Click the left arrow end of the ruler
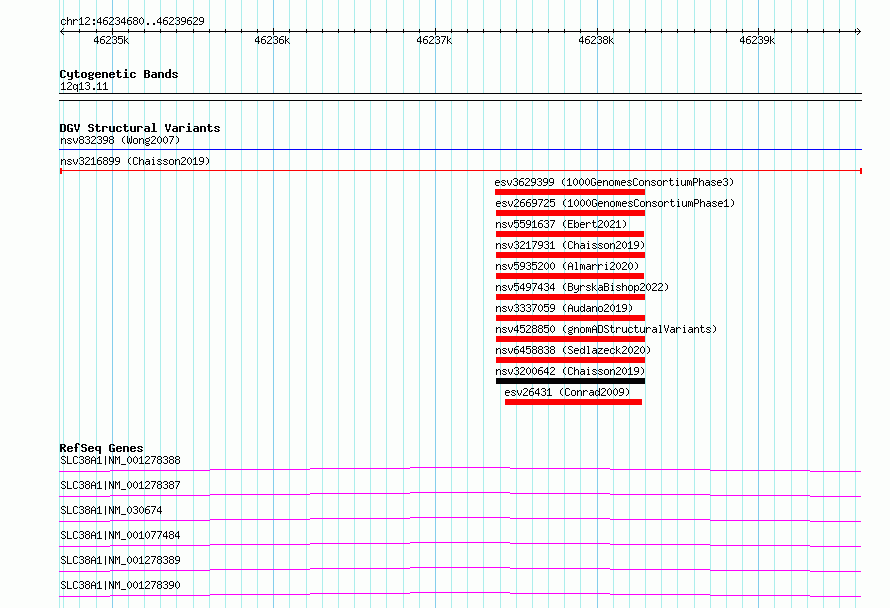This screenshot has height=608, width=890. [x=63, y=31]
